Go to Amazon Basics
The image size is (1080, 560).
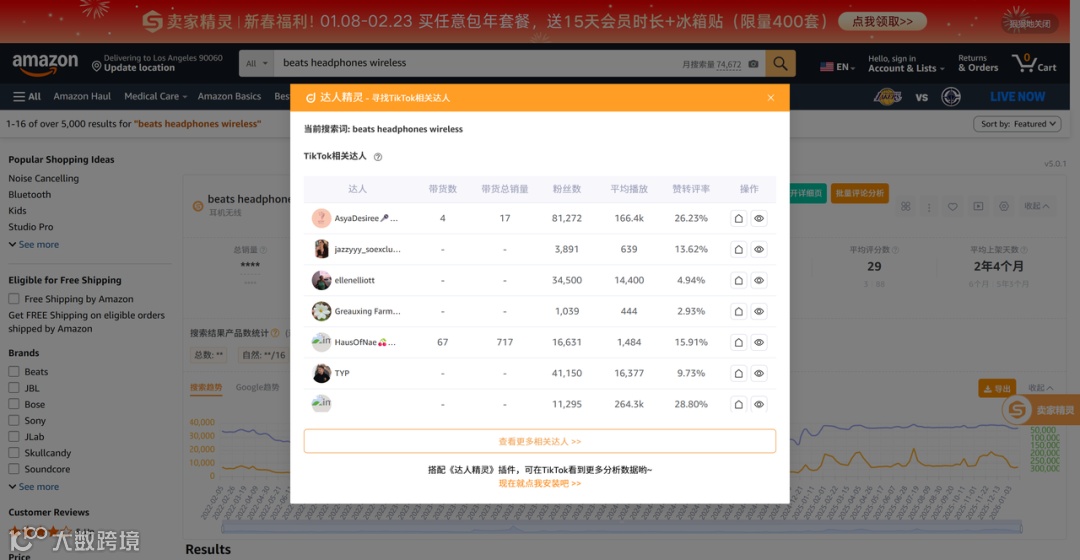[x=229, y=96]
